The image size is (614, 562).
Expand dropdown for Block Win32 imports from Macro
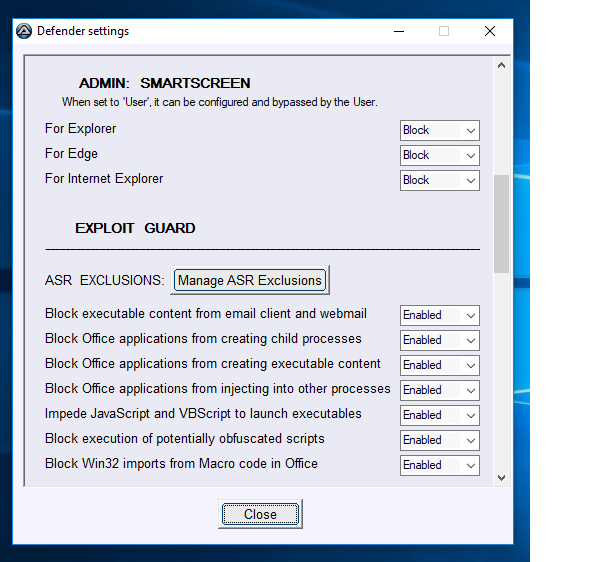[x=440, y=466]
